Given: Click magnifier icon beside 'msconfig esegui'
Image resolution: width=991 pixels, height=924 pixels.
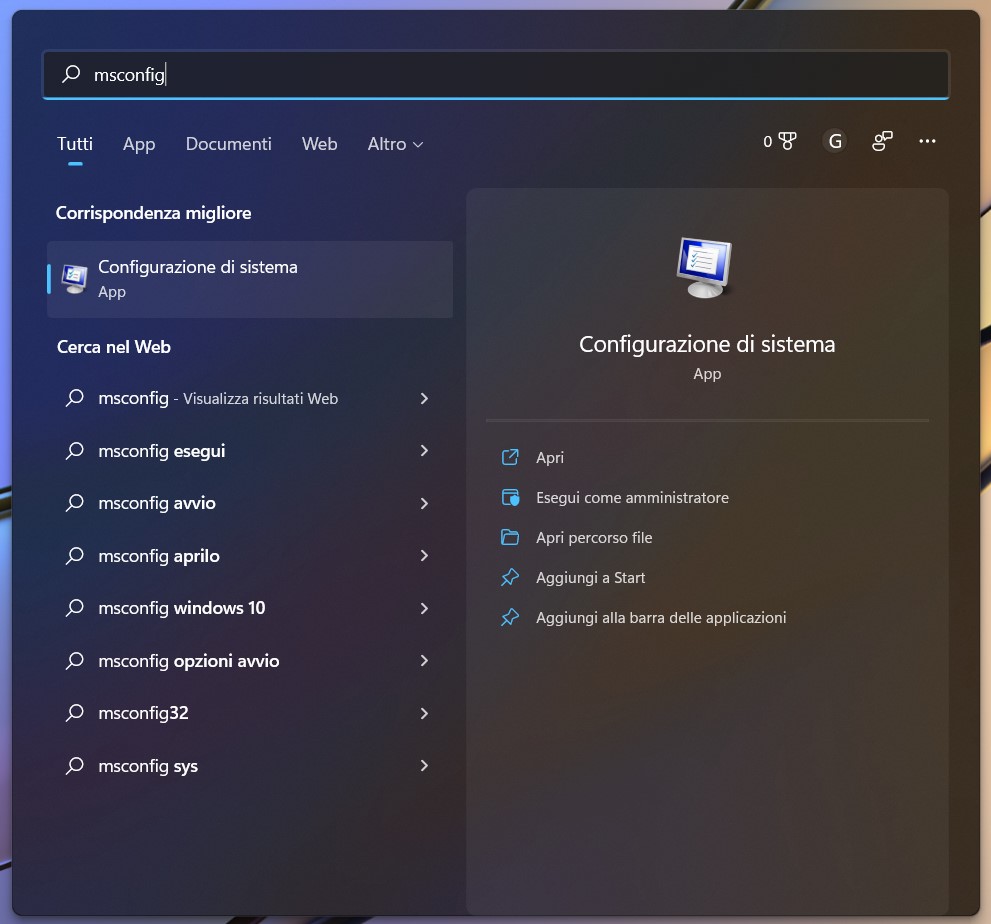Looking at the screenshot, I should [x=75, y=451].
